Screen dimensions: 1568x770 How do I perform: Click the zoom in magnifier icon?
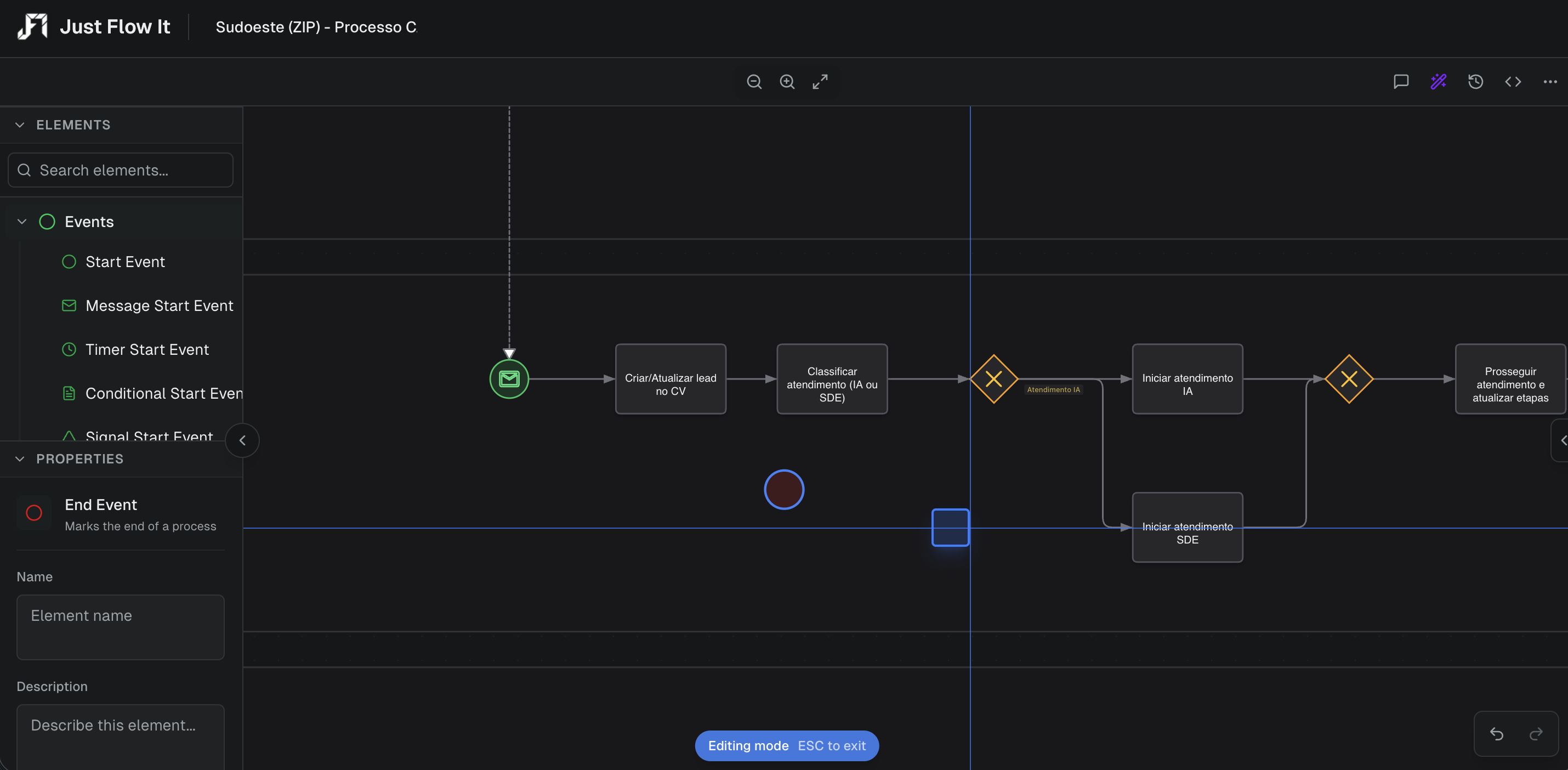[x=786, y=82]
